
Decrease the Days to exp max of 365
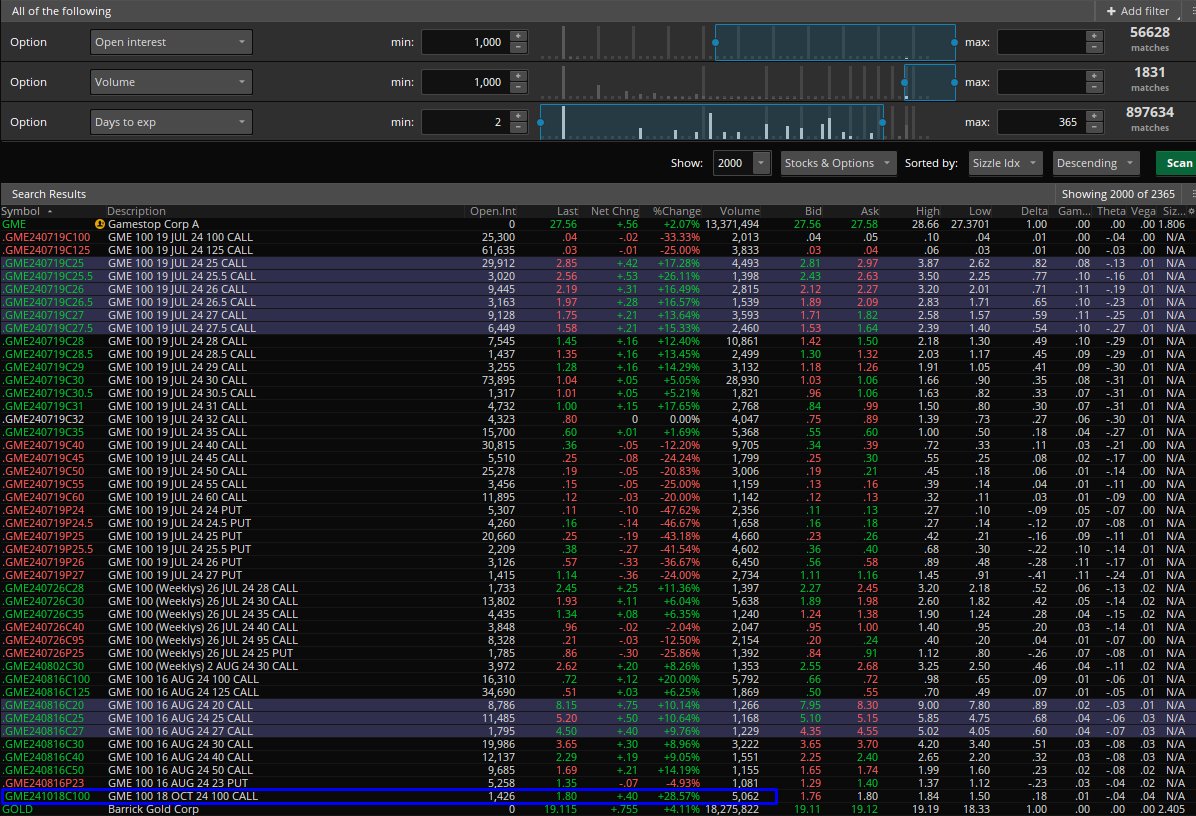pyautogui.click(x=1095, y=127)
